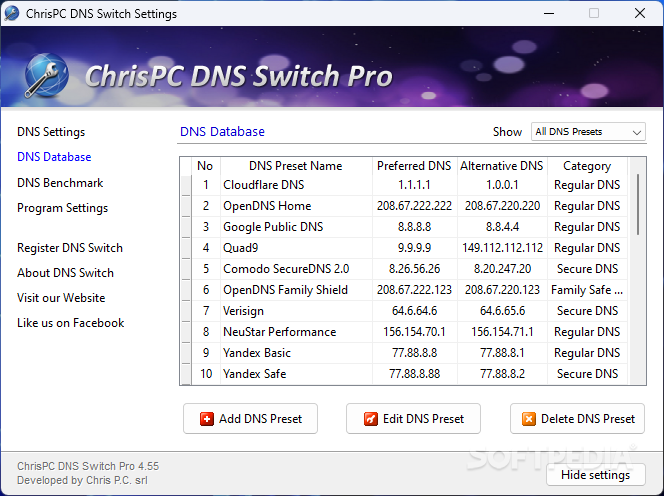Click alternative DNS 77.88.8.2

tap(502, 374)
